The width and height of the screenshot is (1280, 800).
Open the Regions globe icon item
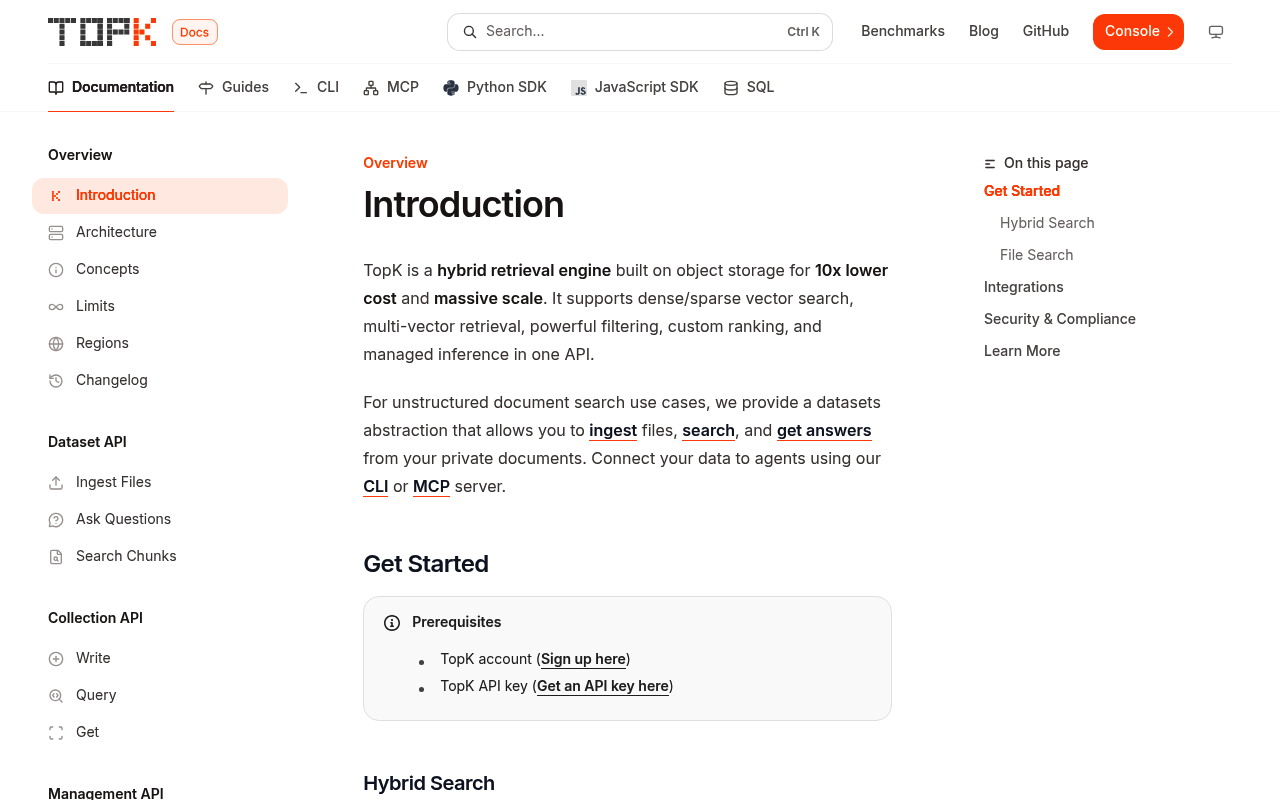[x=56, y=343]
